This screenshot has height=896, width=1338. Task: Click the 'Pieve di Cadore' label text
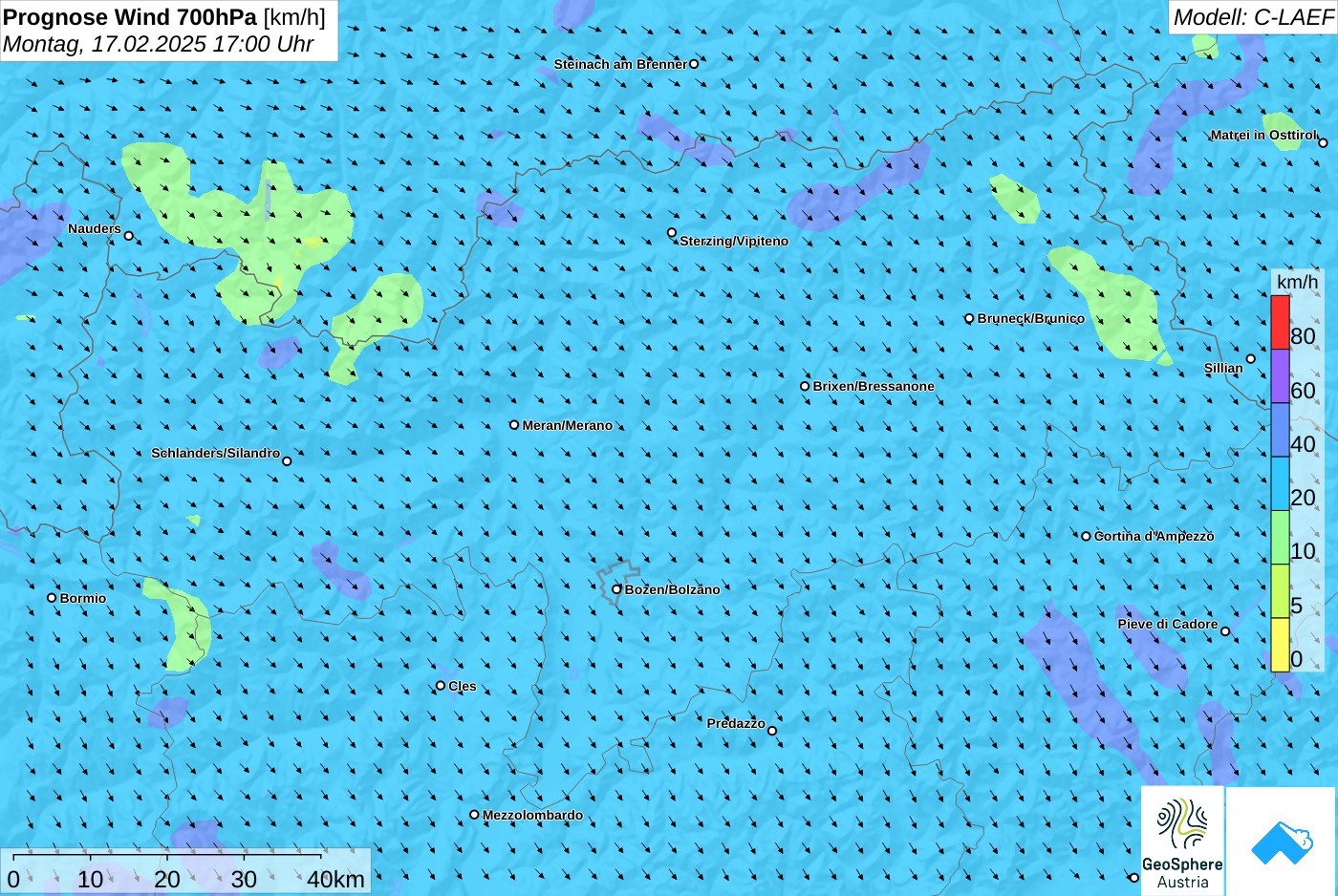[1168, 624]
